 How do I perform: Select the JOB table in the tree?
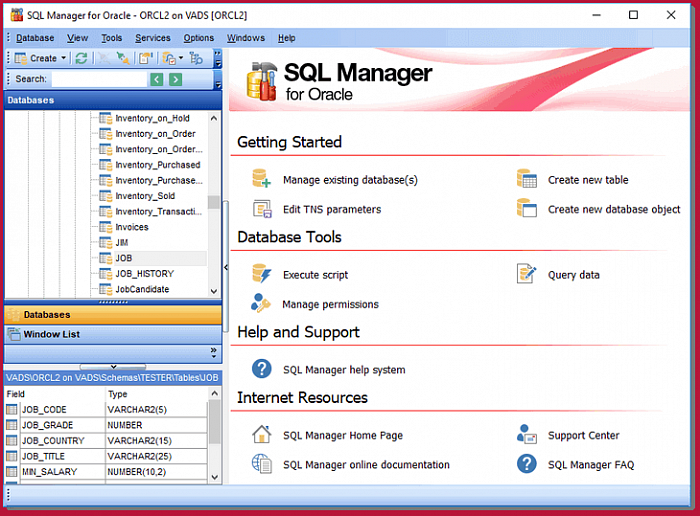[124, 258]
